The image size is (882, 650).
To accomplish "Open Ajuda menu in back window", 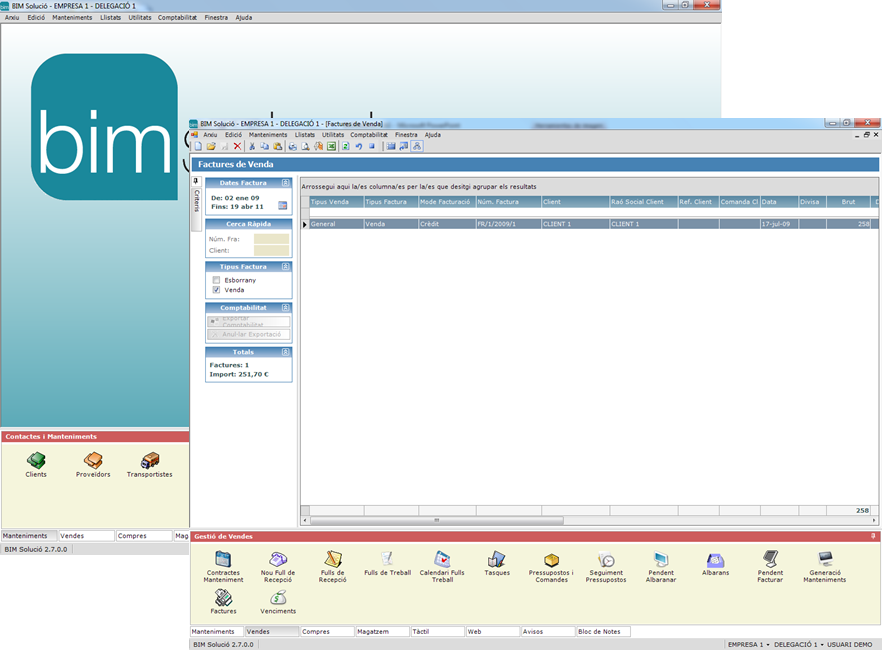I will pyautogui.click(x=244, y=17).
